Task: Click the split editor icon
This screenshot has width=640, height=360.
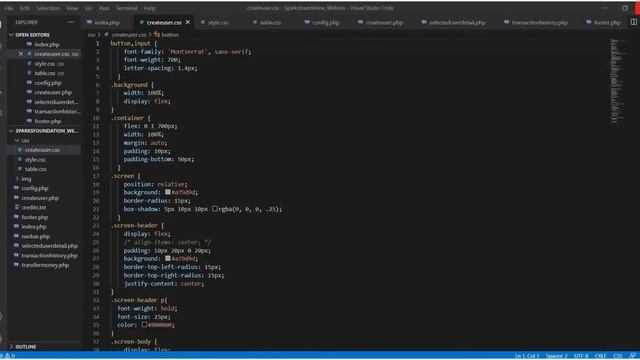Action: coord(633,22)
